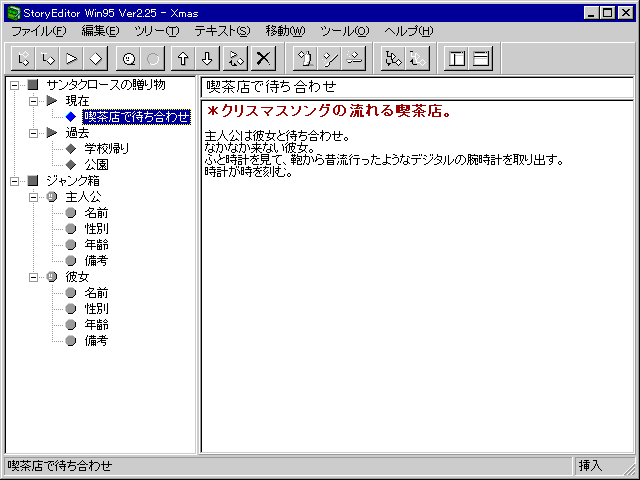Viewport: 640px width, 480px height.
Task: Click the square icon beside ジャンク箱
Action: click(x=33, y=180)
